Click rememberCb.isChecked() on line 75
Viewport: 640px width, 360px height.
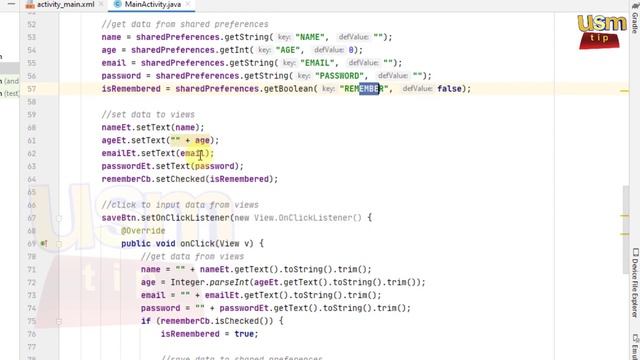217,321
